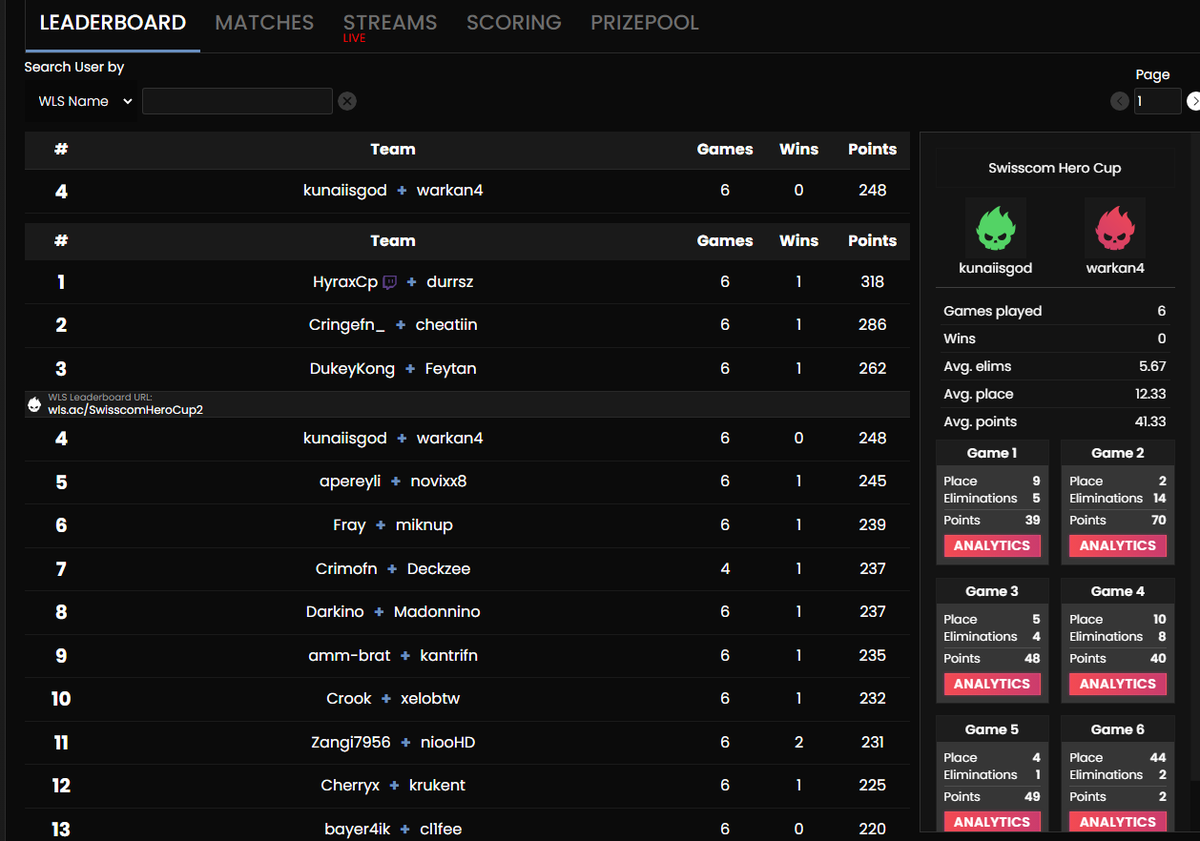Image resolution: width=1200 pixels, height=841 pixels.
Task: Open Analytics for Game 2
Action: pyautogui.click(x=1118, y=546)
